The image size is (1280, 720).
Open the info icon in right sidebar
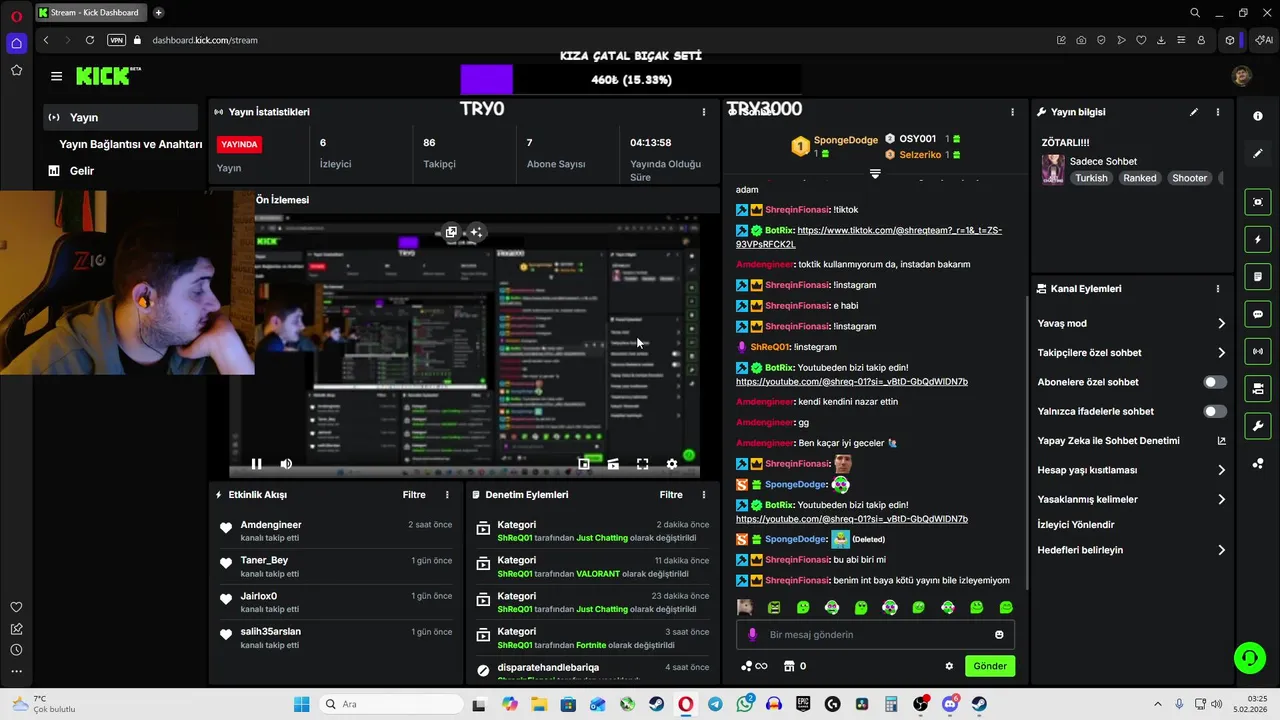[x=1258, y=116]
